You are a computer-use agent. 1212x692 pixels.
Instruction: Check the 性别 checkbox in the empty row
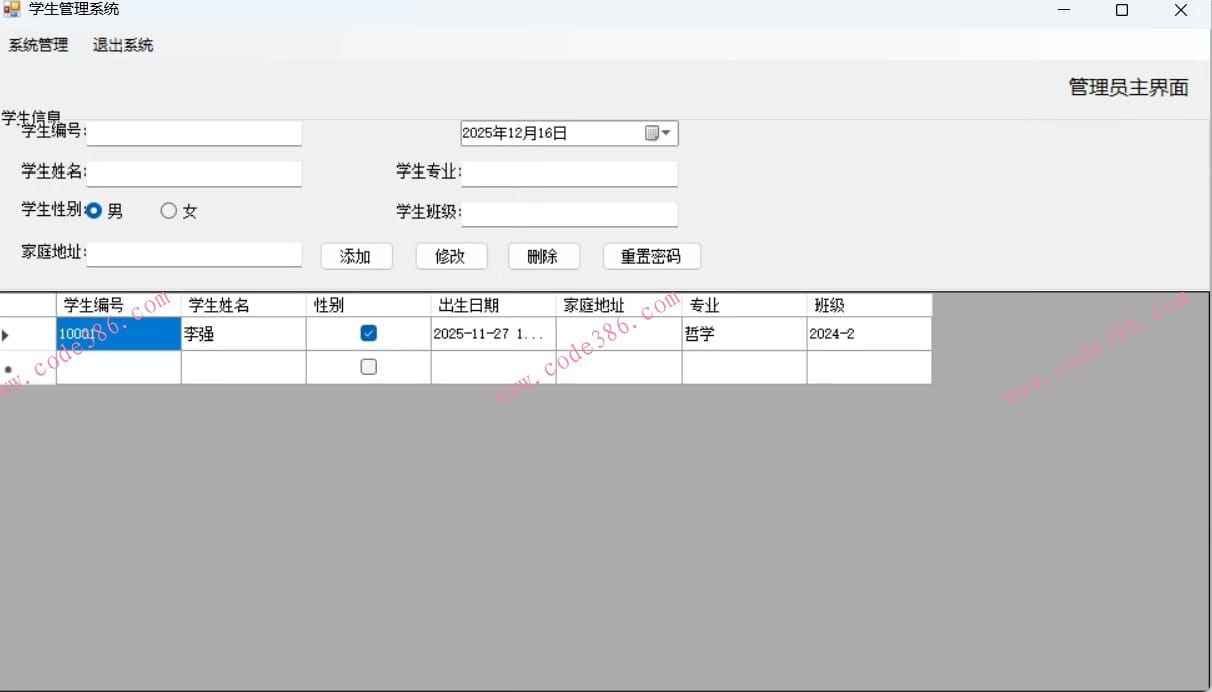pyautogui.click(x=368, y=366)
